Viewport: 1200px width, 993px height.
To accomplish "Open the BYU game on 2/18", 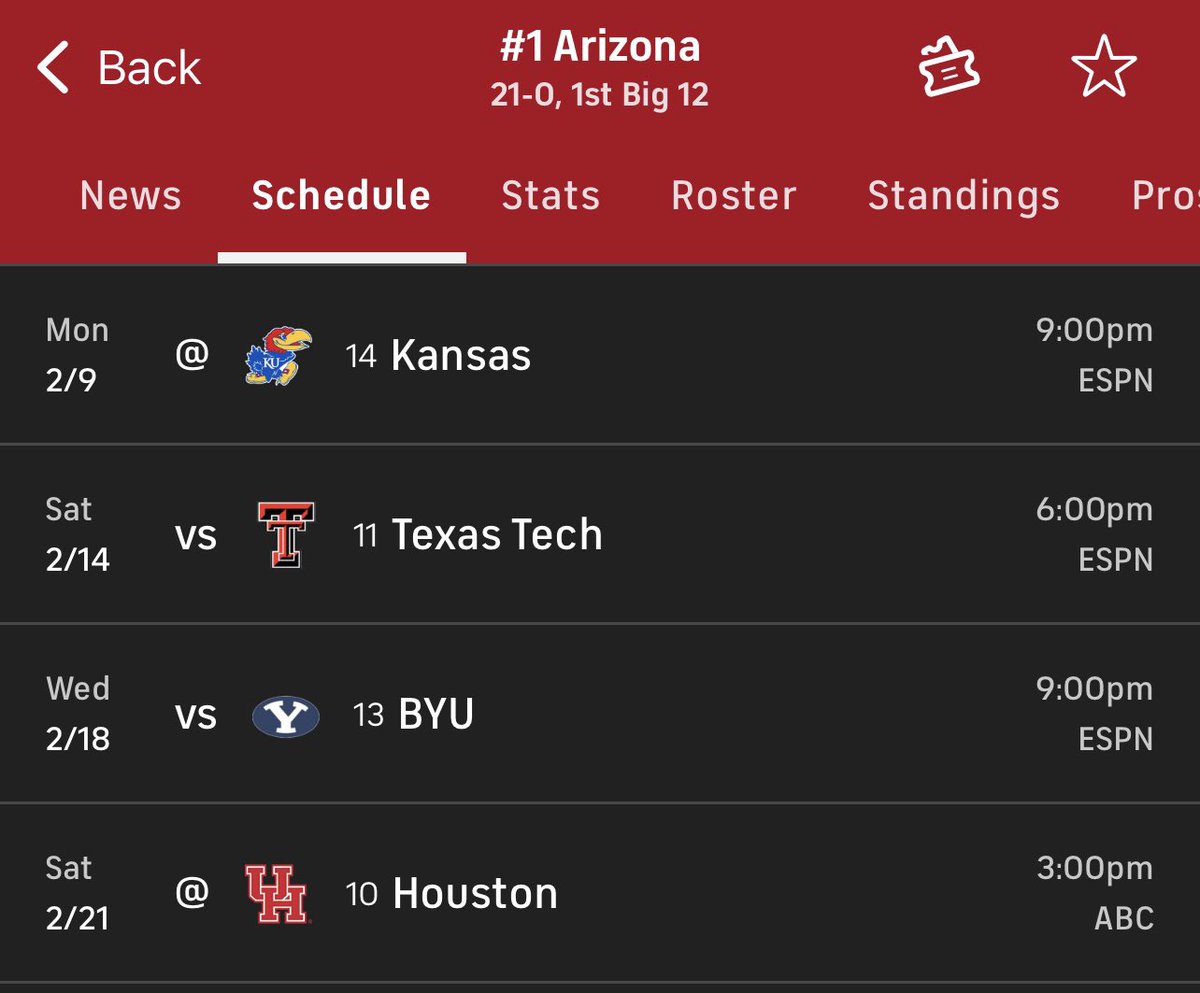I will [x=600, y=713].
